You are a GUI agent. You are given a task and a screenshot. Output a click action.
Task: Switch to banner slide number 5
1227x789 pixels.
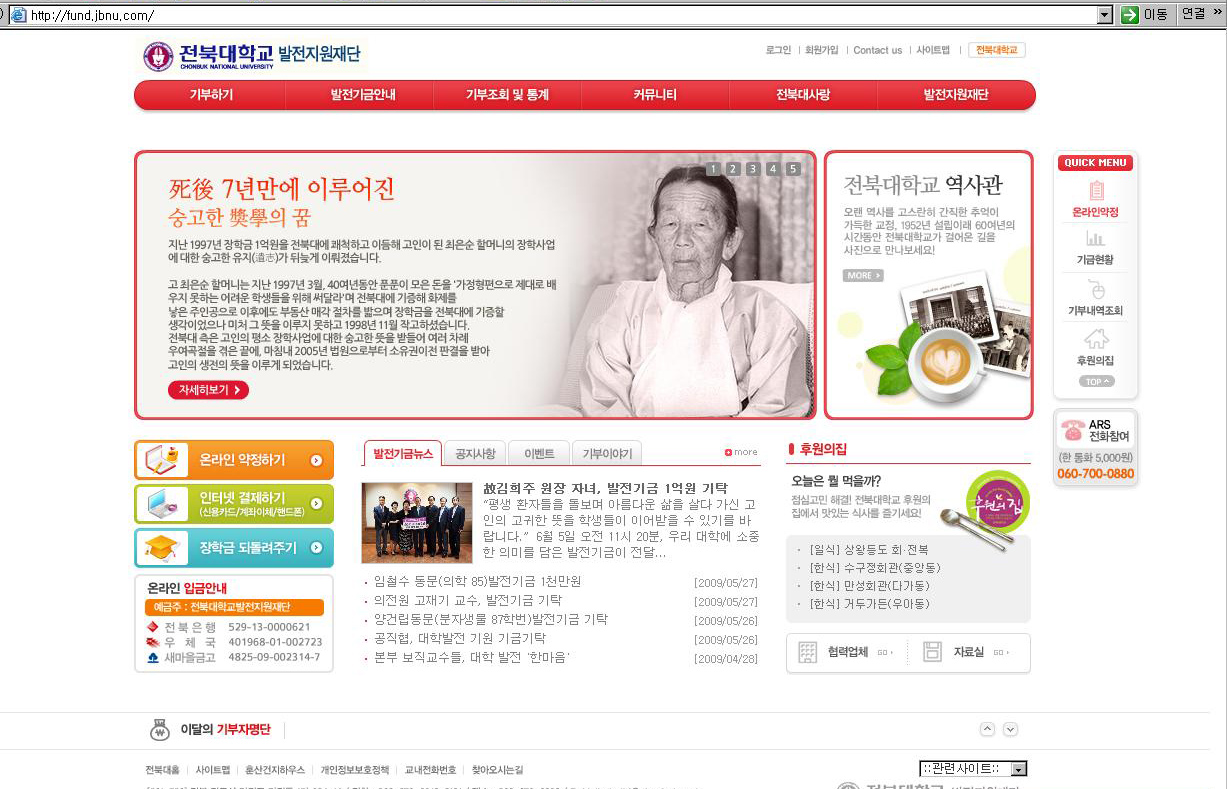click(x=793, y=169)
